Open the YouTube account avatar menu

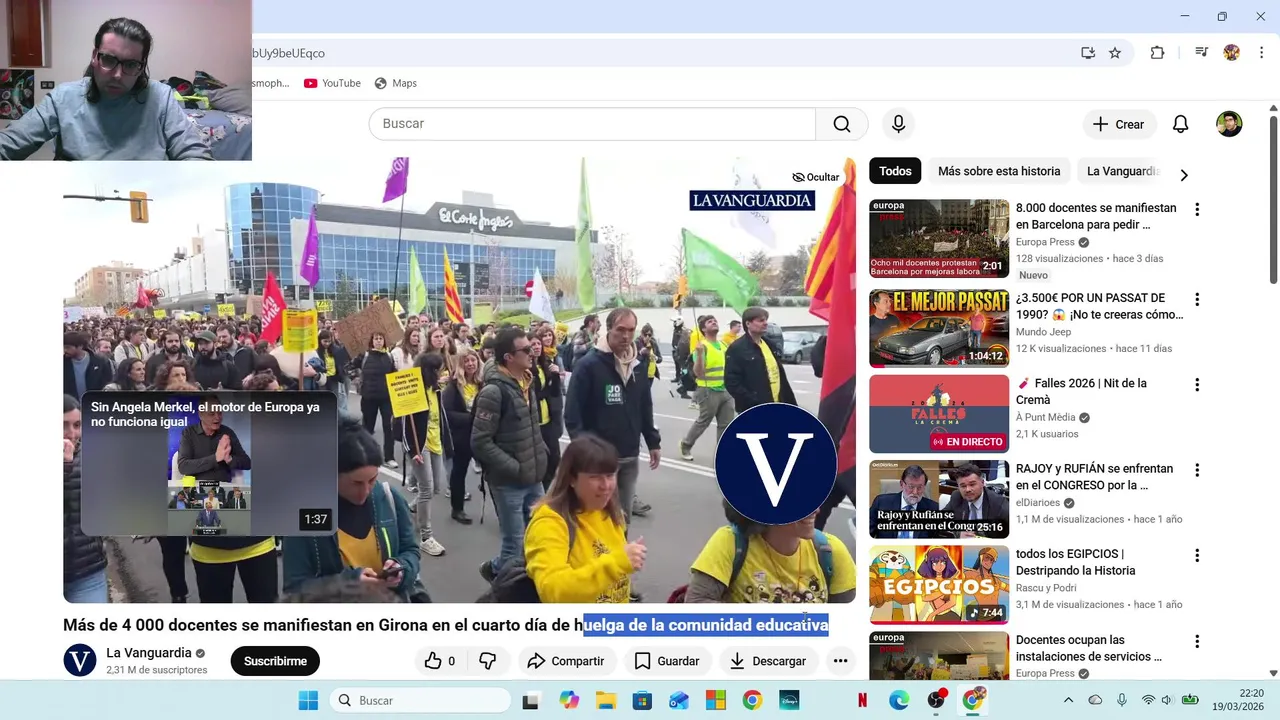click(1229, 124)
